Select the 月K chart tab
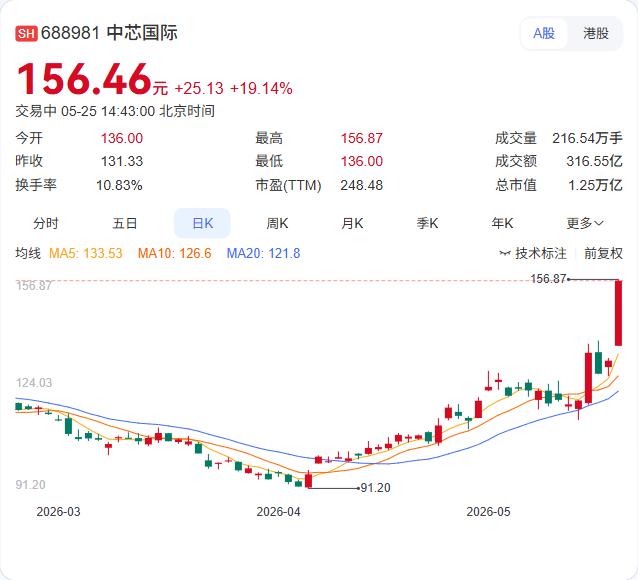The width and height of the screenshot is (638, 580). (352, 223)
